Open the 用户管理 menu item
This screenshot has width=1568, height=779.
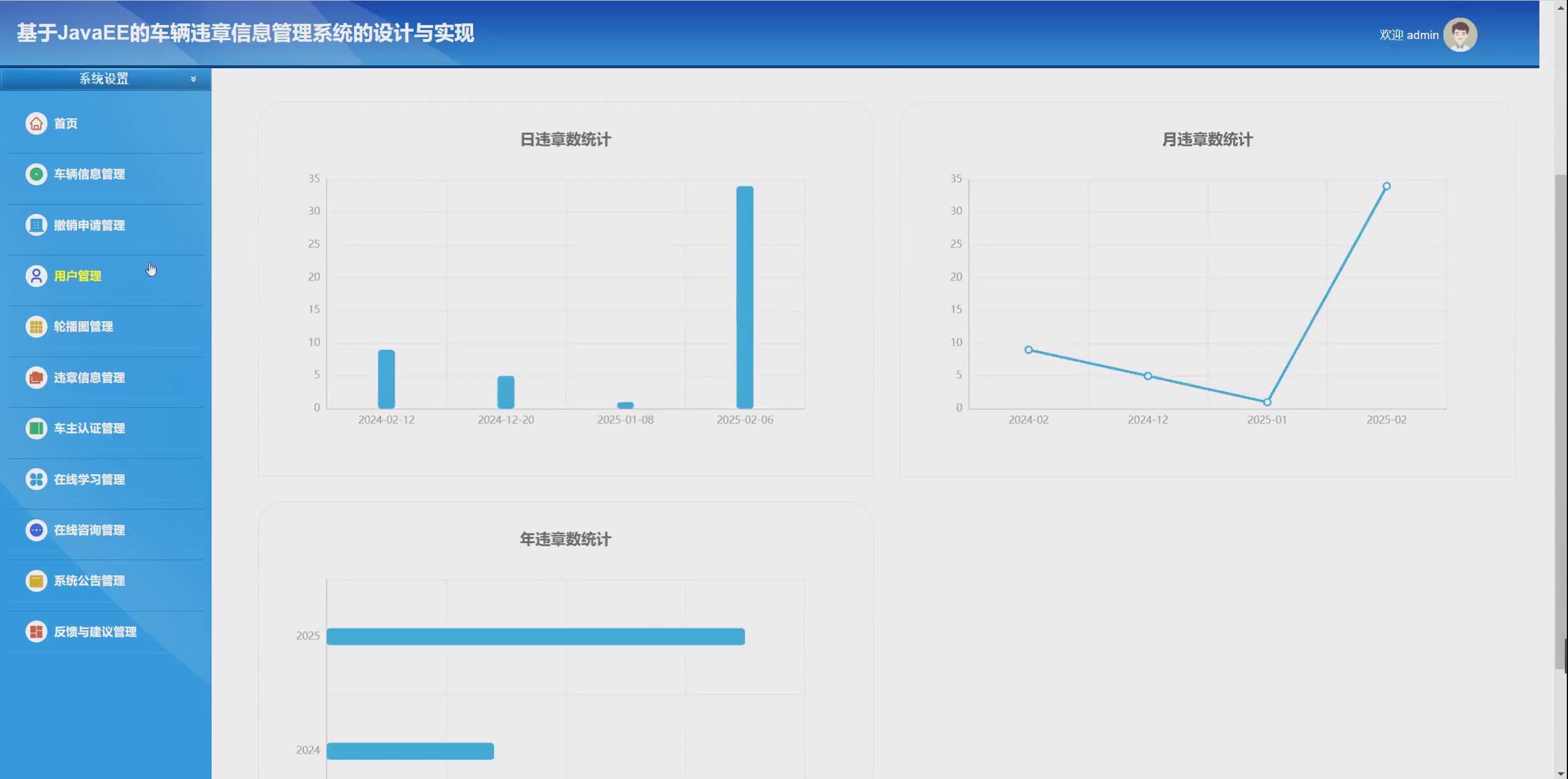coord(77,276)
